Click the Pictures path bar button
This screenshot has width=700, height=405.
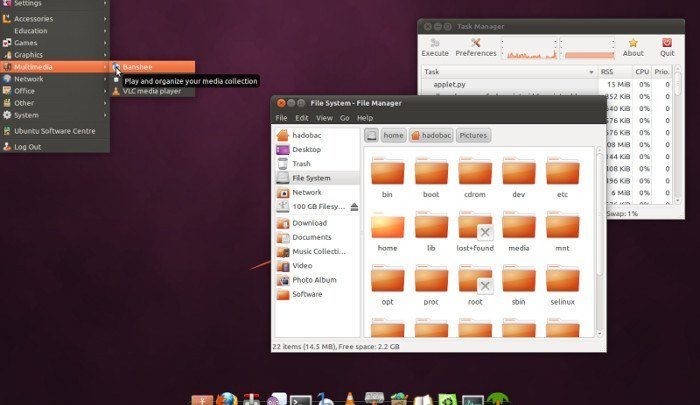(473, 135)
